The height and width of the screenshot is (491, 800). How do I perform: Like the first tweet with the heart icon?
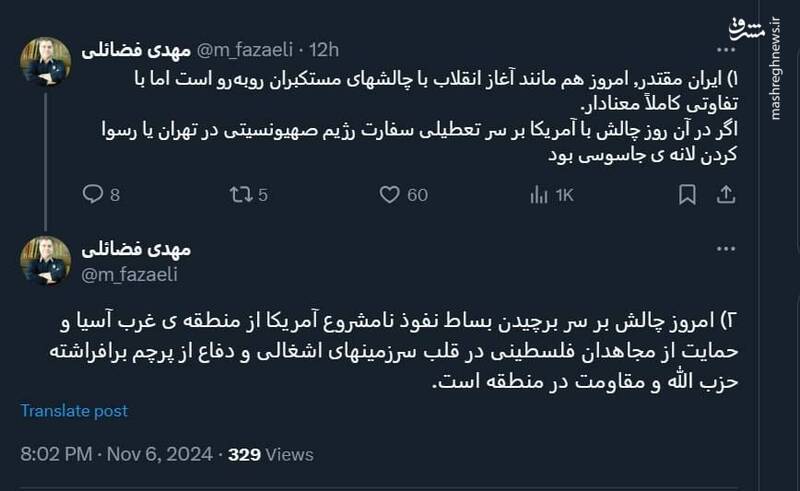[390, 195]
